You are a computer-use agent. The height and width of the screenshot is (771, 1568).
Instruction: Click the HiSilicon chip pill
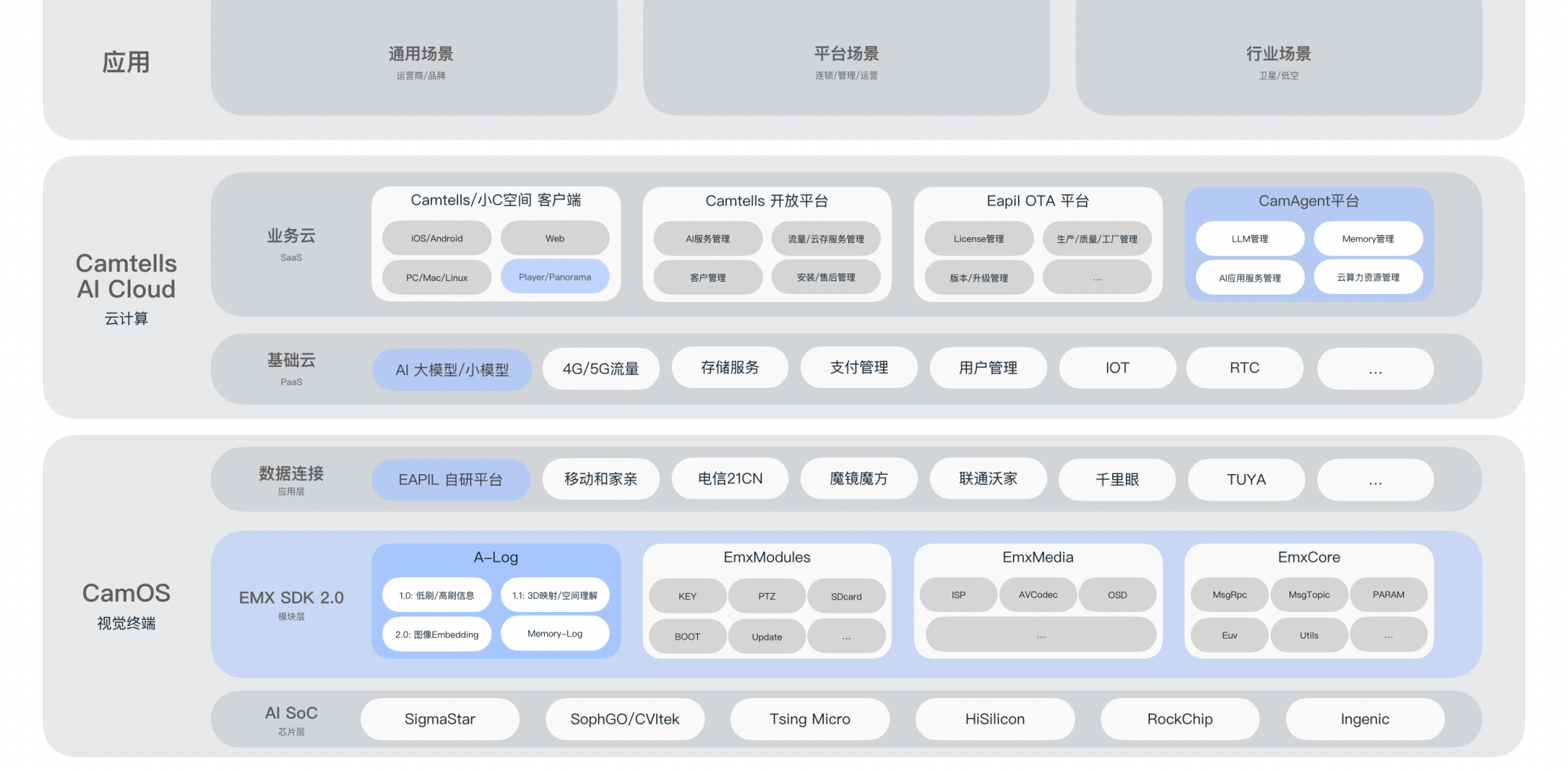[995, 718]
